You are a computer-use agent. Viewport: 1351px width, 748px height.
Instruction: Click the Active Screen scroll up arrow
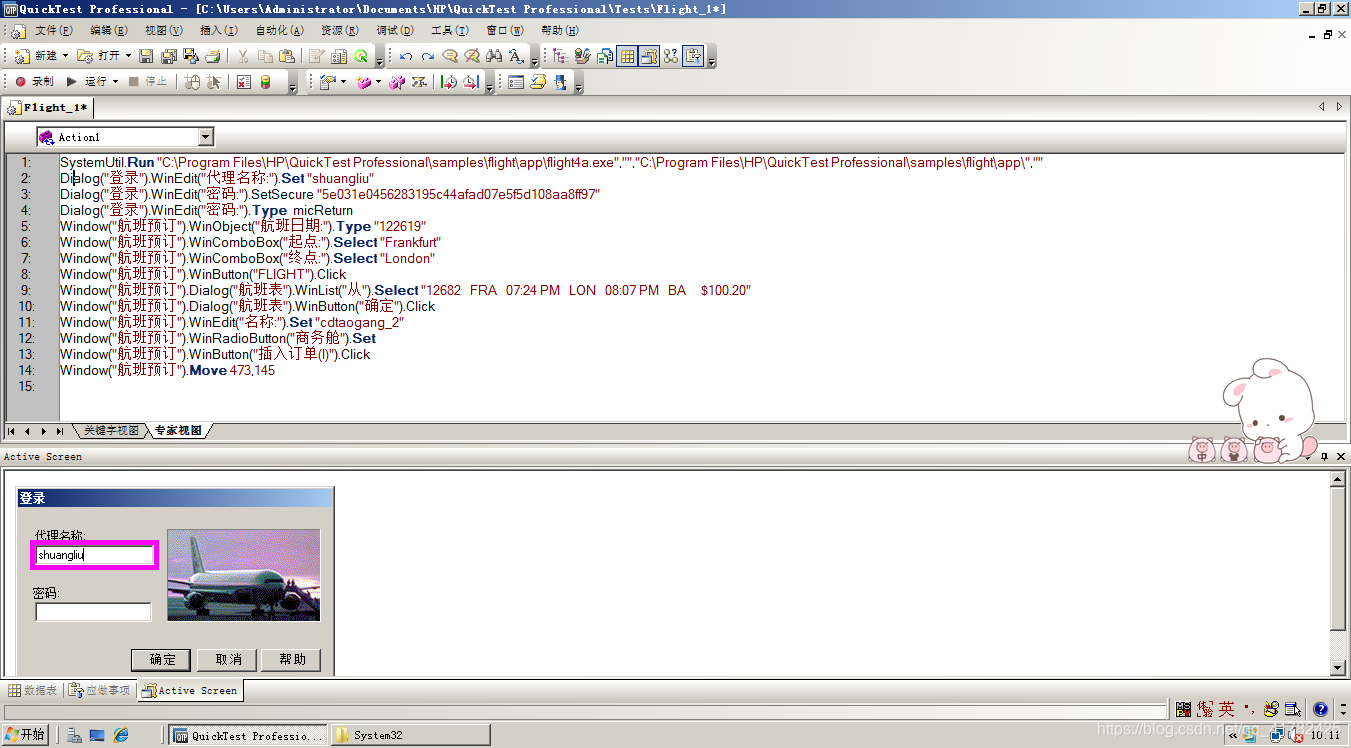(x=1338, y=479)
